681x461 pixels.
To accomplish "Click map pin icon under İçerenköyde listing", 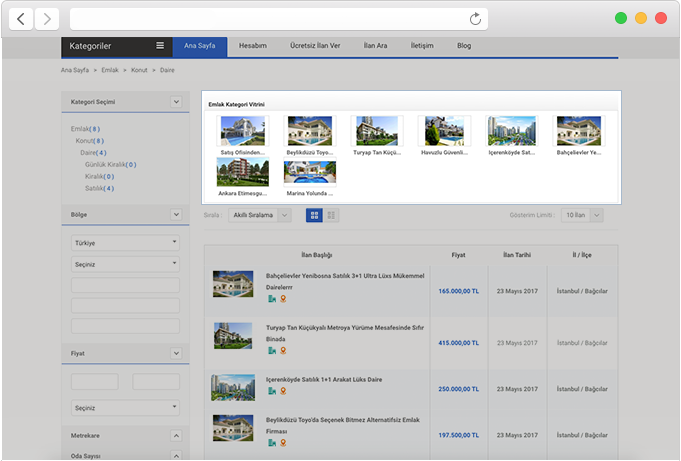I will pyautogui.click(x=282, y=391).
